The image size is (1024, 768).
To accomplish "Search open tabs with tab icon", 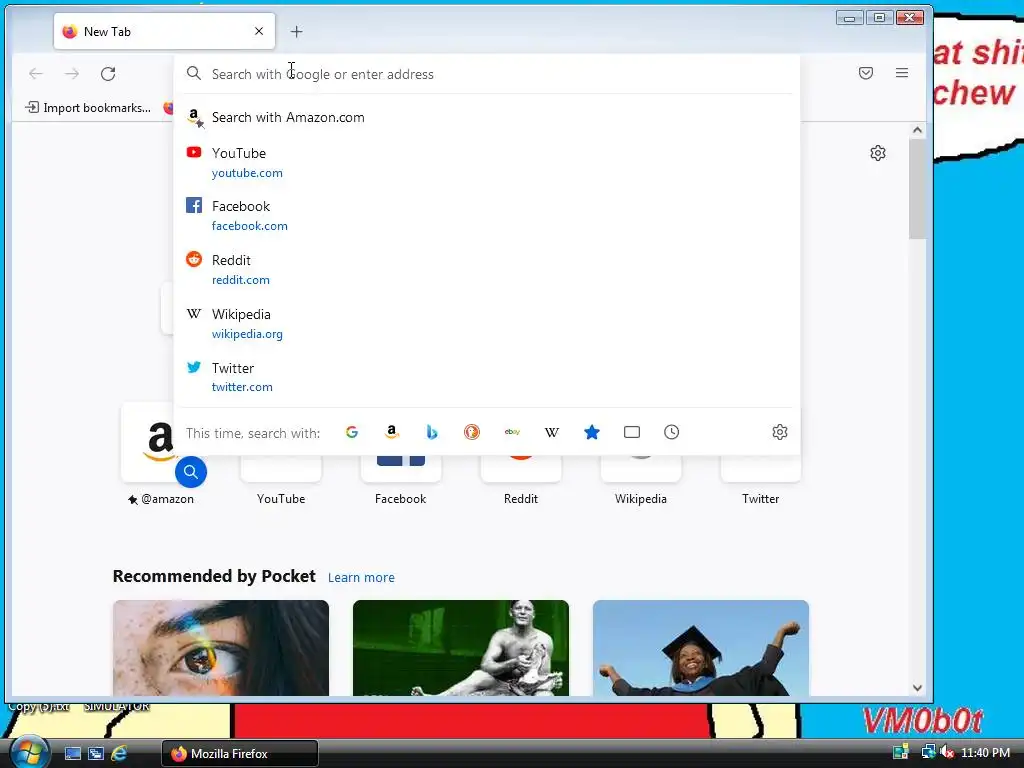I will (632, 432).
